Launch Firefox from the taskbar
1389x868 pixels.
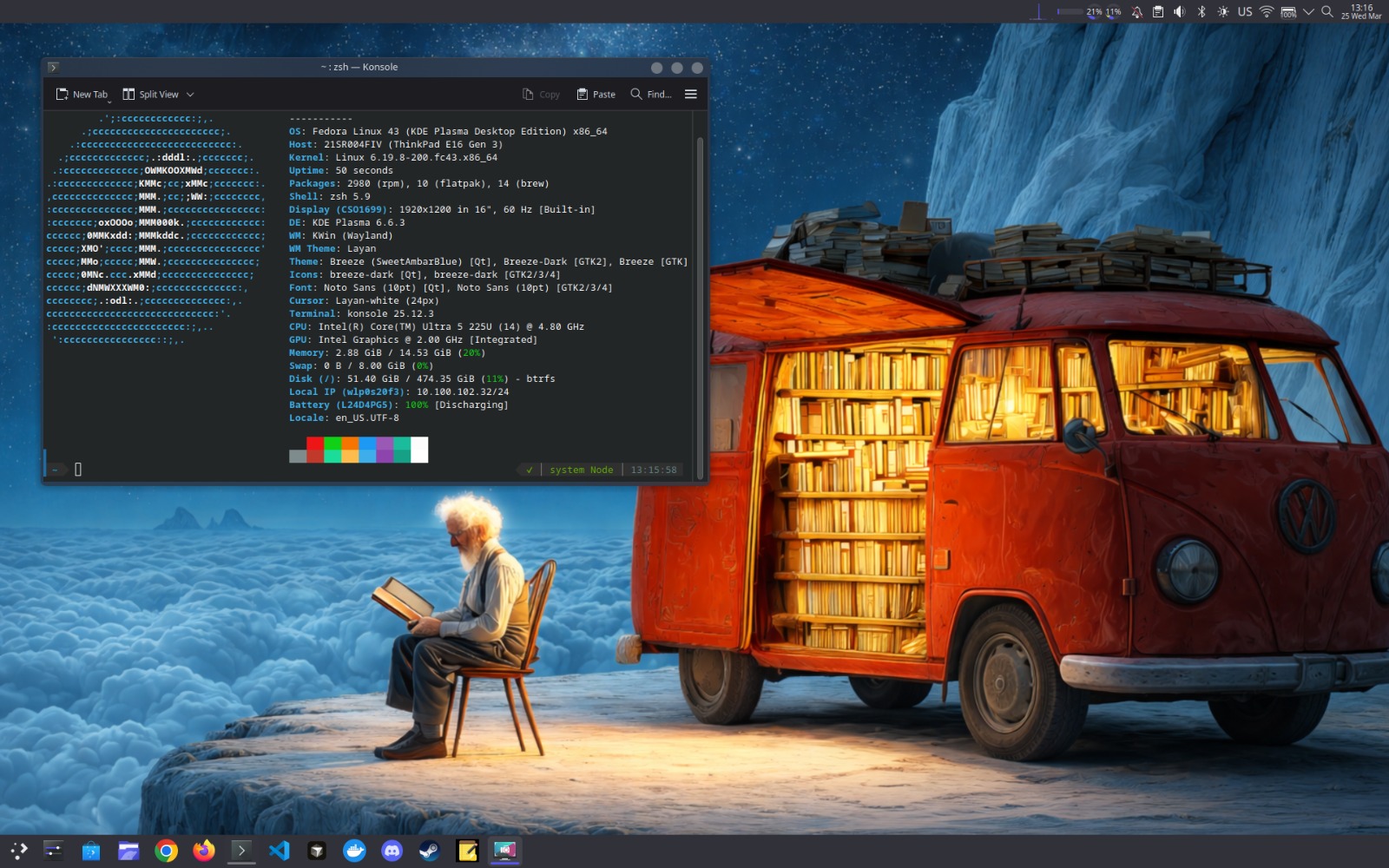click(x=204, y=851)
